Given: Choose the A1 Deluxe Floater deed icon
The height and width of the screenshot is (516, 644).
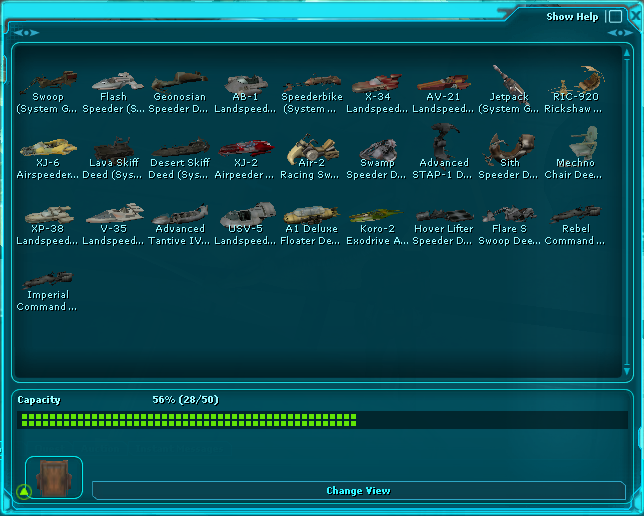Looking at the screenshot, I should [x=312, y=214].
